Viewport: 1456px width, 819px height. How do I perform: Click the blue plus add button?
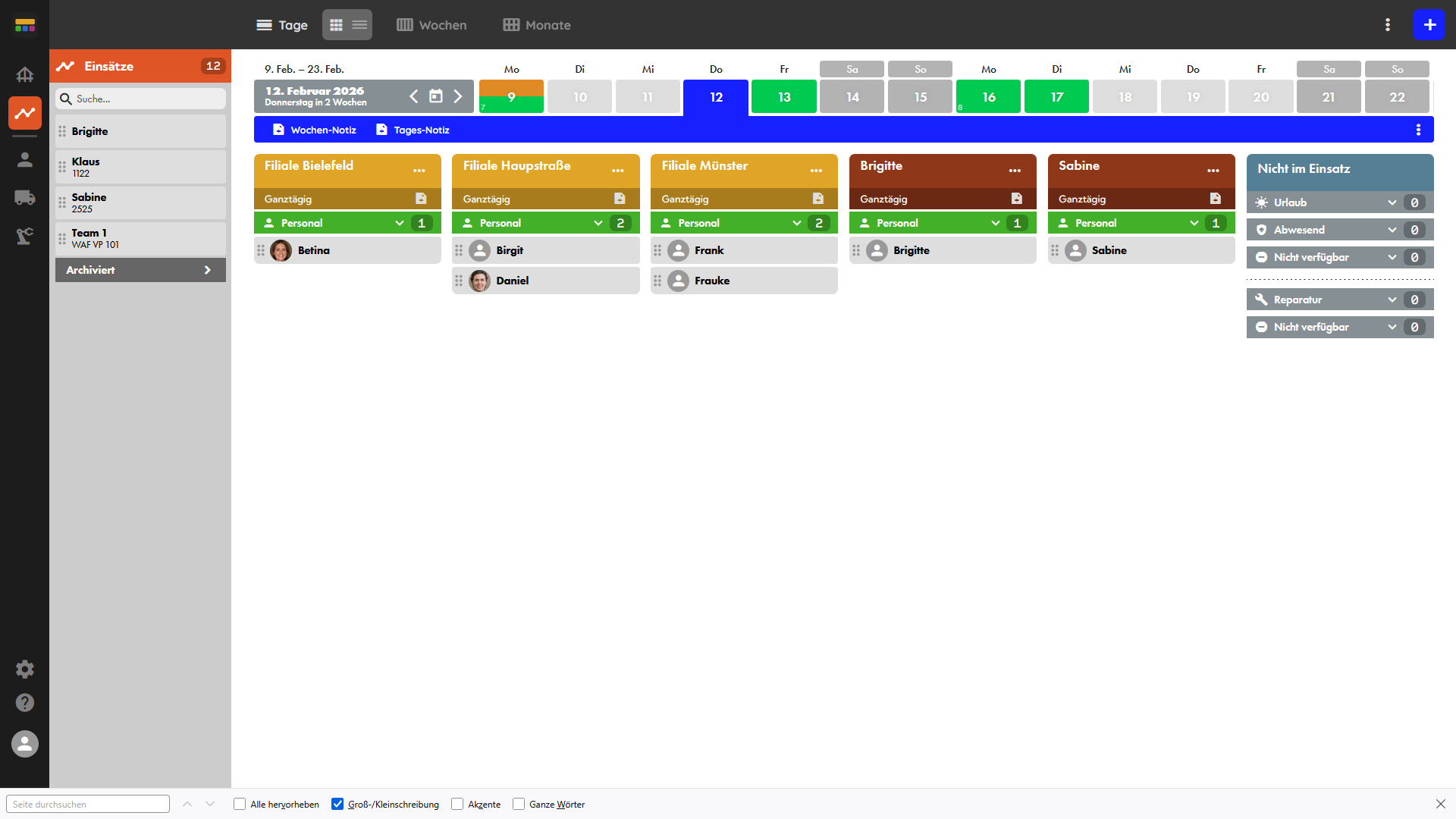1429,25
